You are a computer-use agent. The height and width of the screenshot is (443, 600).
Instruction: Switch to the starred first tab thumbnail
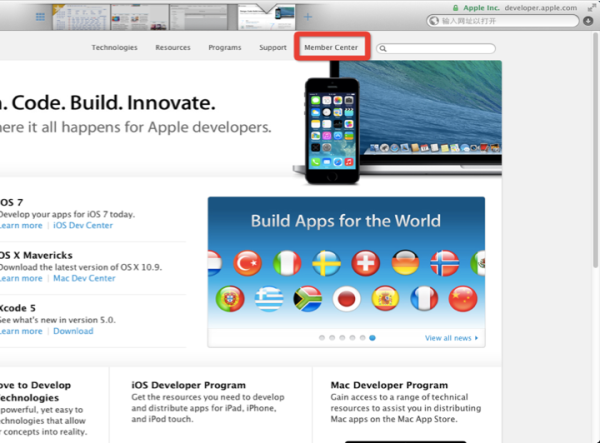(81, 17)
